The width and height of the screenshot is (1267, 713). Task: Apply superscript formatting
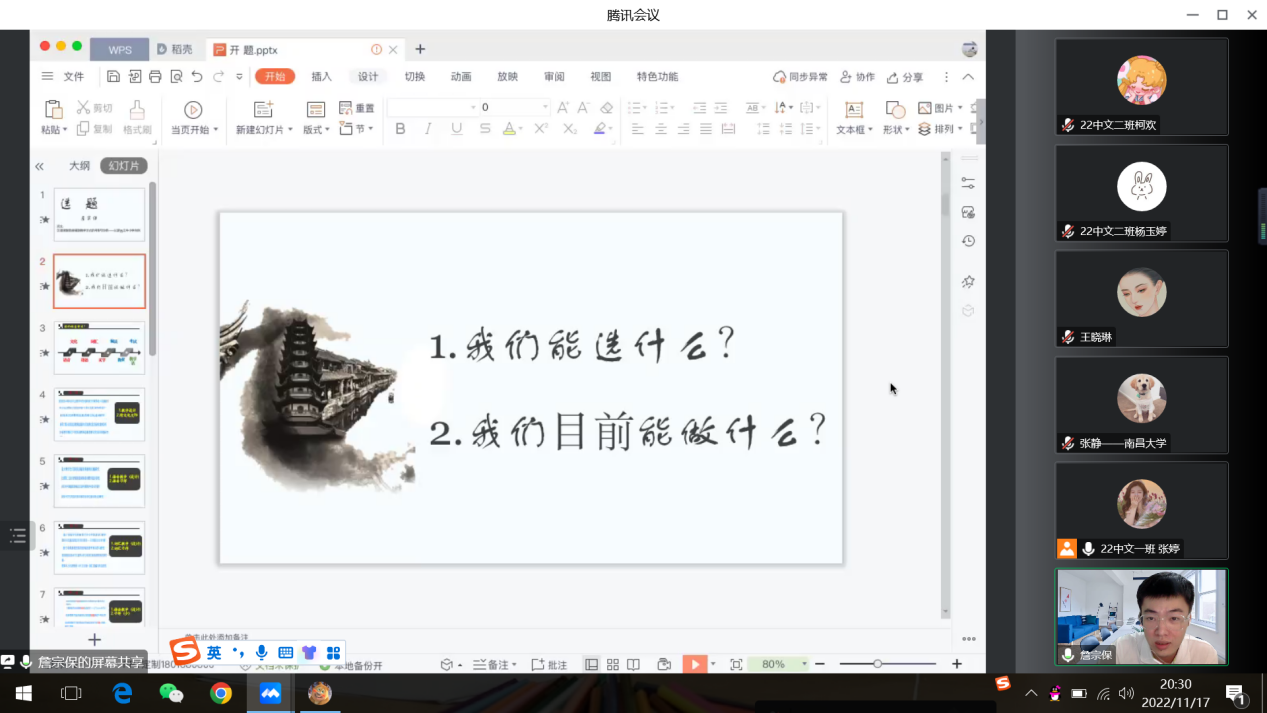pos(541,129)
